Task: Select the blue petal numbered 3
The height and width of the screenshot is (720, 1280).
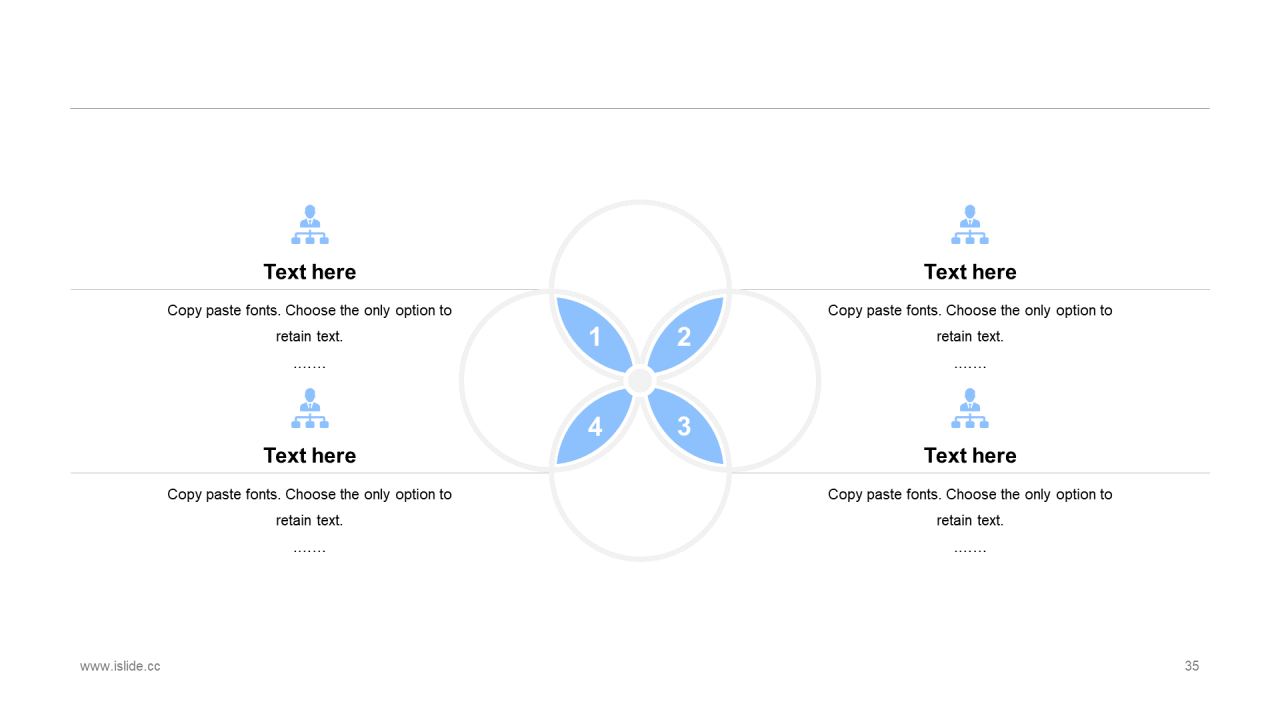Action: [x=685, y=426]
